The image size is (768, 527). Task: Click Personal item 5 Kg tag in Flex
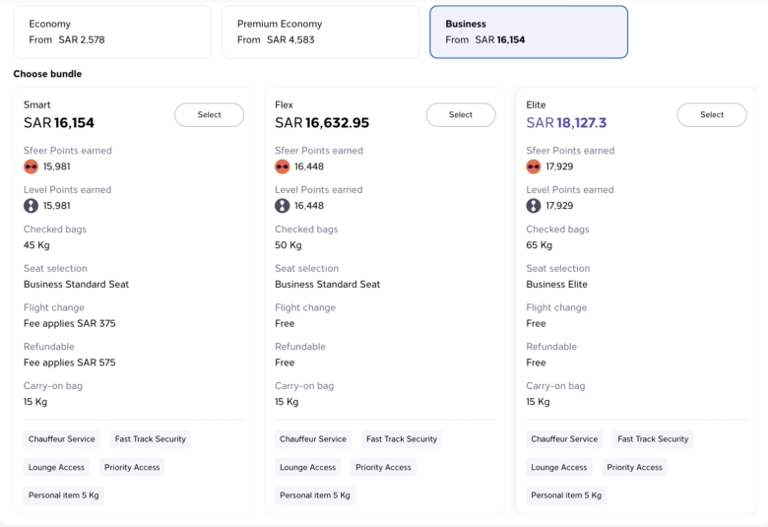[x=315, y=495]
